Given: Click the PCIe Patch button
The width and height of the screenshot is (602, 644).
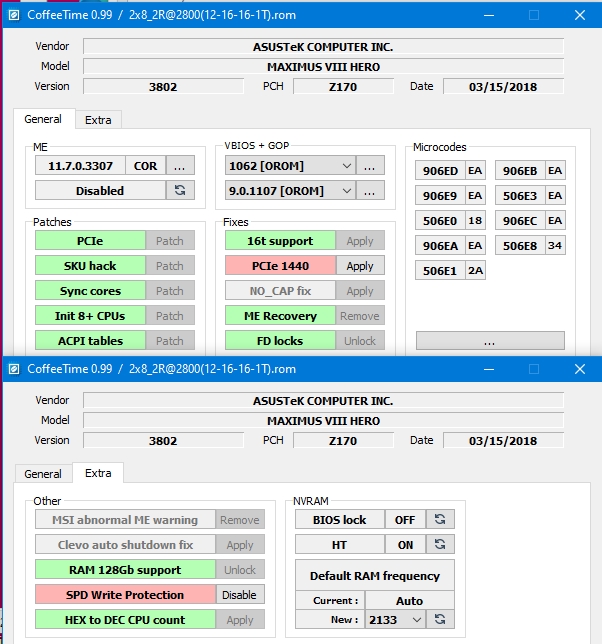Looking at the screenshot, I should [x=170, y=241].
